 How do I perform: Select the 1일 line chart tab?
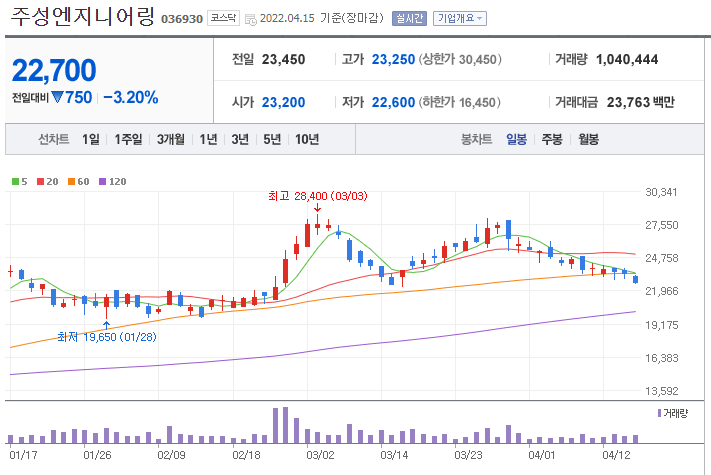(91, 139)
